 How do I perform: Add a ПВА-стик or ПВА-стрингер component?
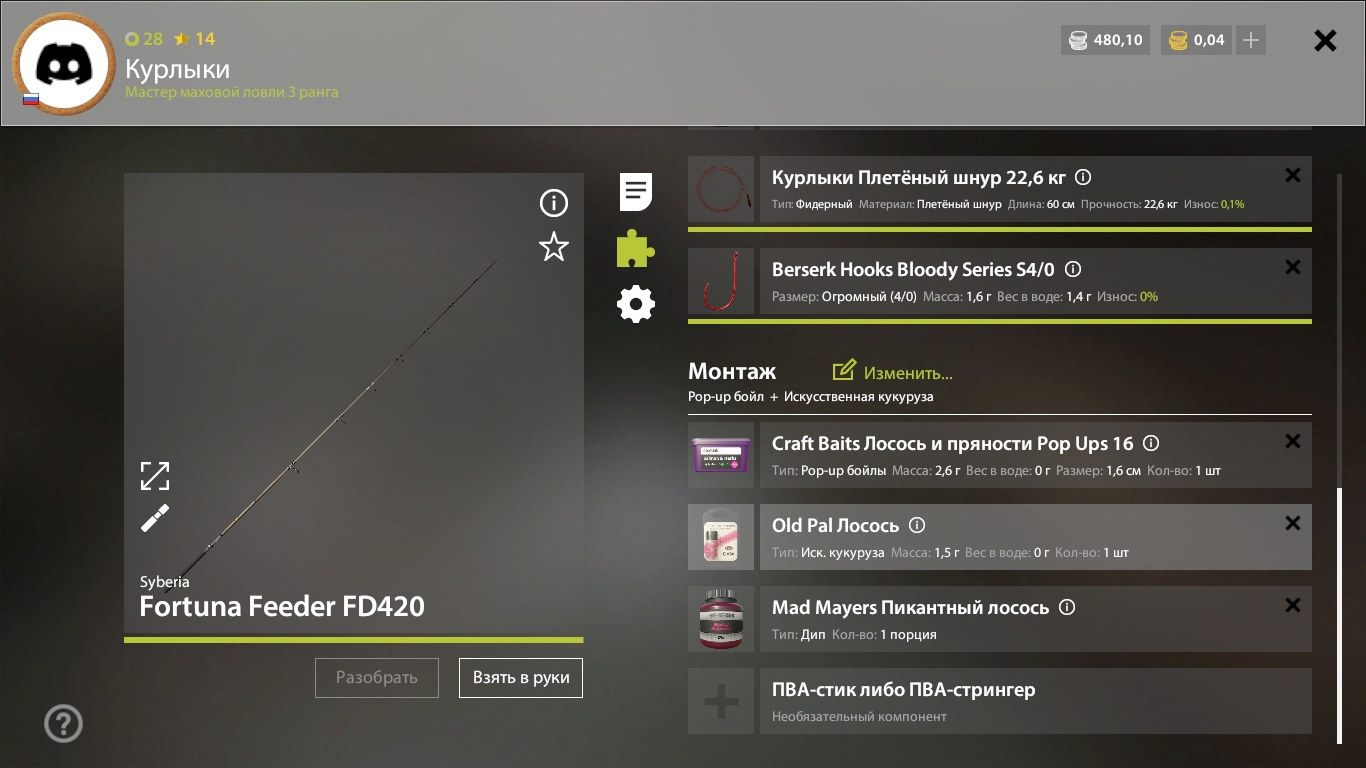tap(1000, 701)
